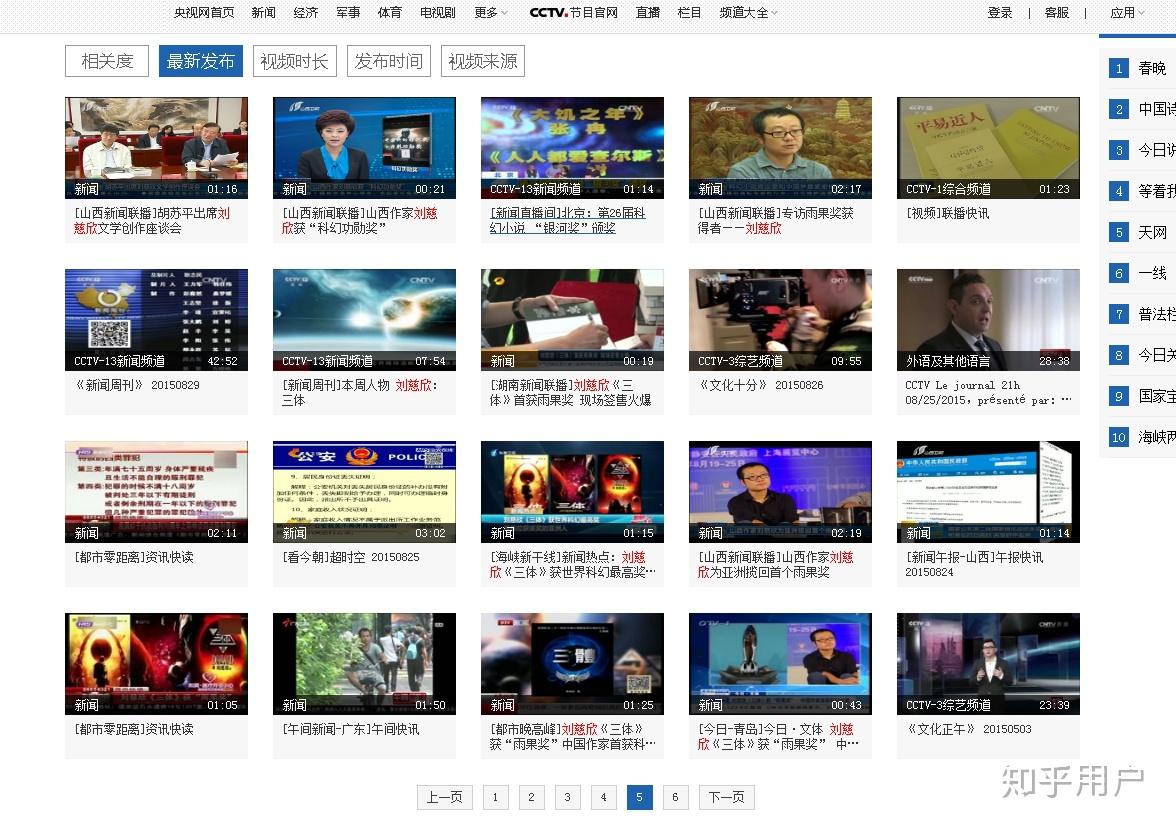Go to page 6 of results
This screenshot has height=821, width=1176.
[675, 797]
